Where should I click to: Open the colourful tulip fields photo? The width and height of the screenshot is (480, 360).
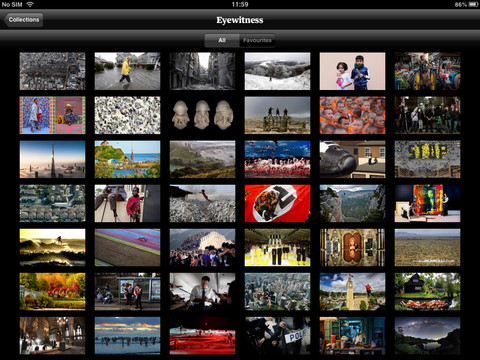point(127,247)
